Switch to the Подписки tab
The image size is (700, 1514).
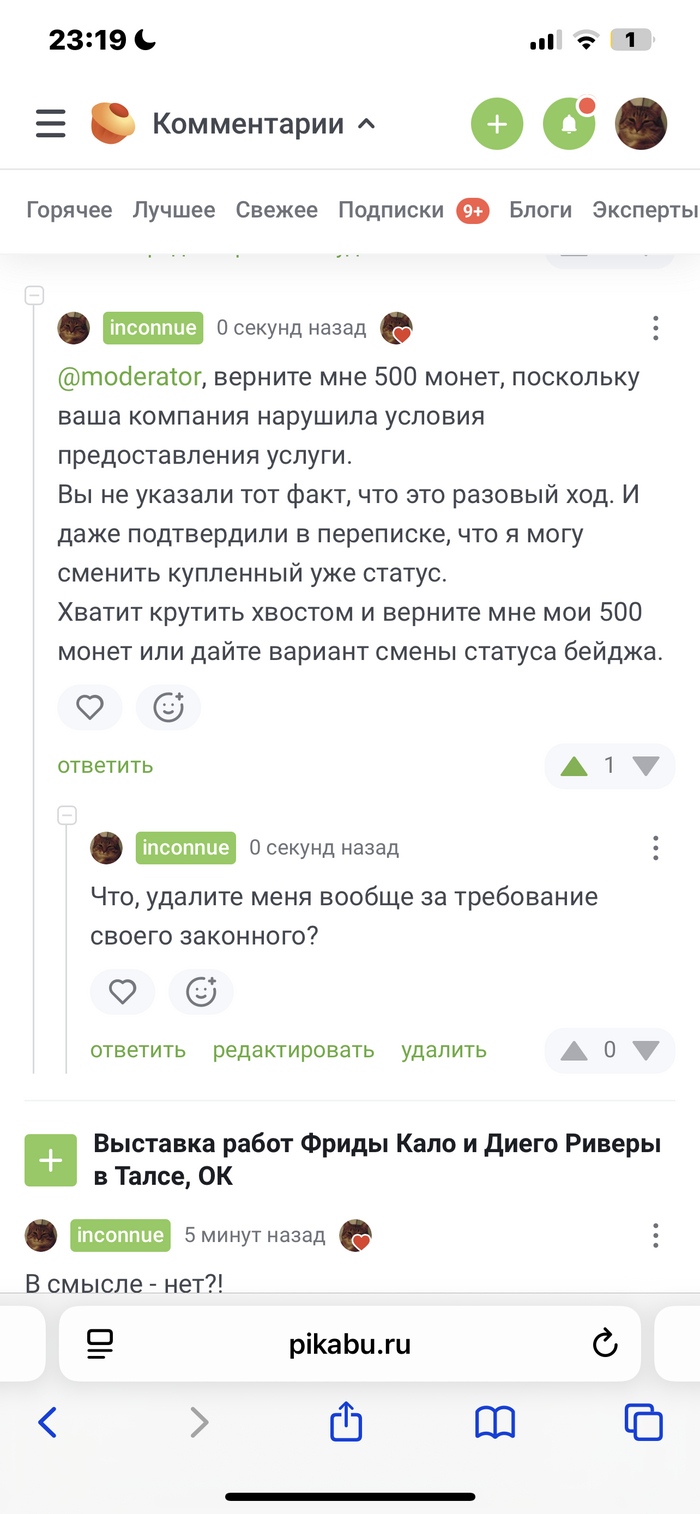pos(391,210)
